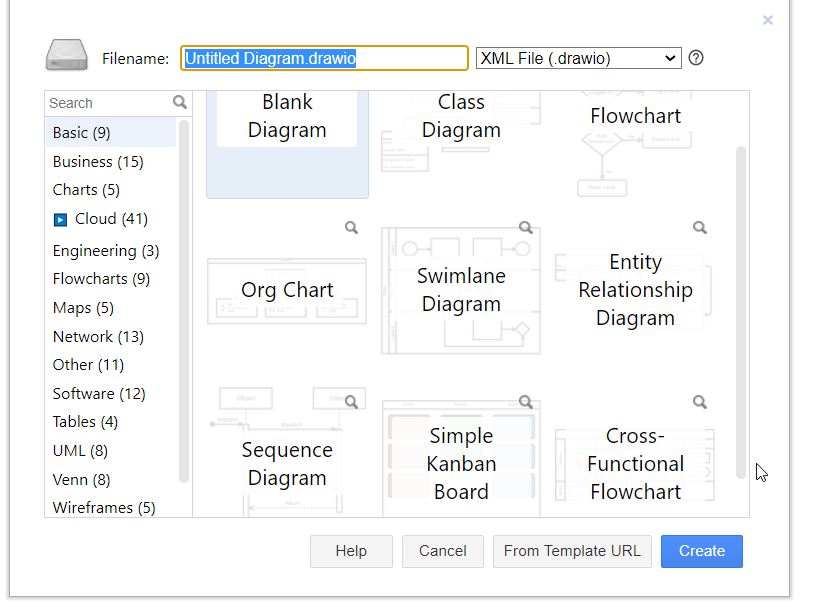Image resolution: width=829 pixels, height=613 pixels.
Task: Open the XML File (.drawio) format dropdown
Action: [578, 58]
